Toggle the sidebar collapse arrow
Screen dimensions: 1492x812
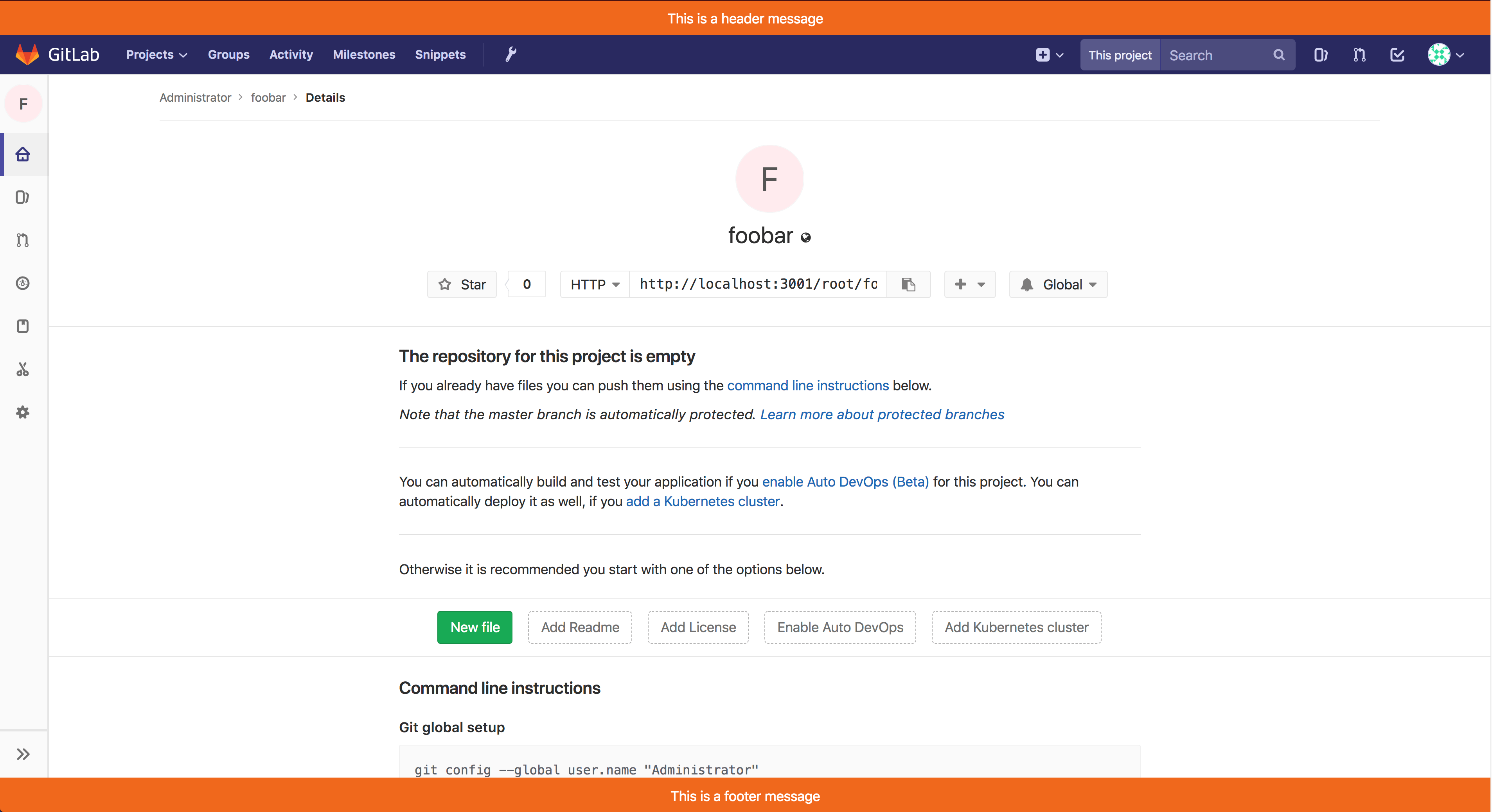pyautogui.click(x=23, y=754)
